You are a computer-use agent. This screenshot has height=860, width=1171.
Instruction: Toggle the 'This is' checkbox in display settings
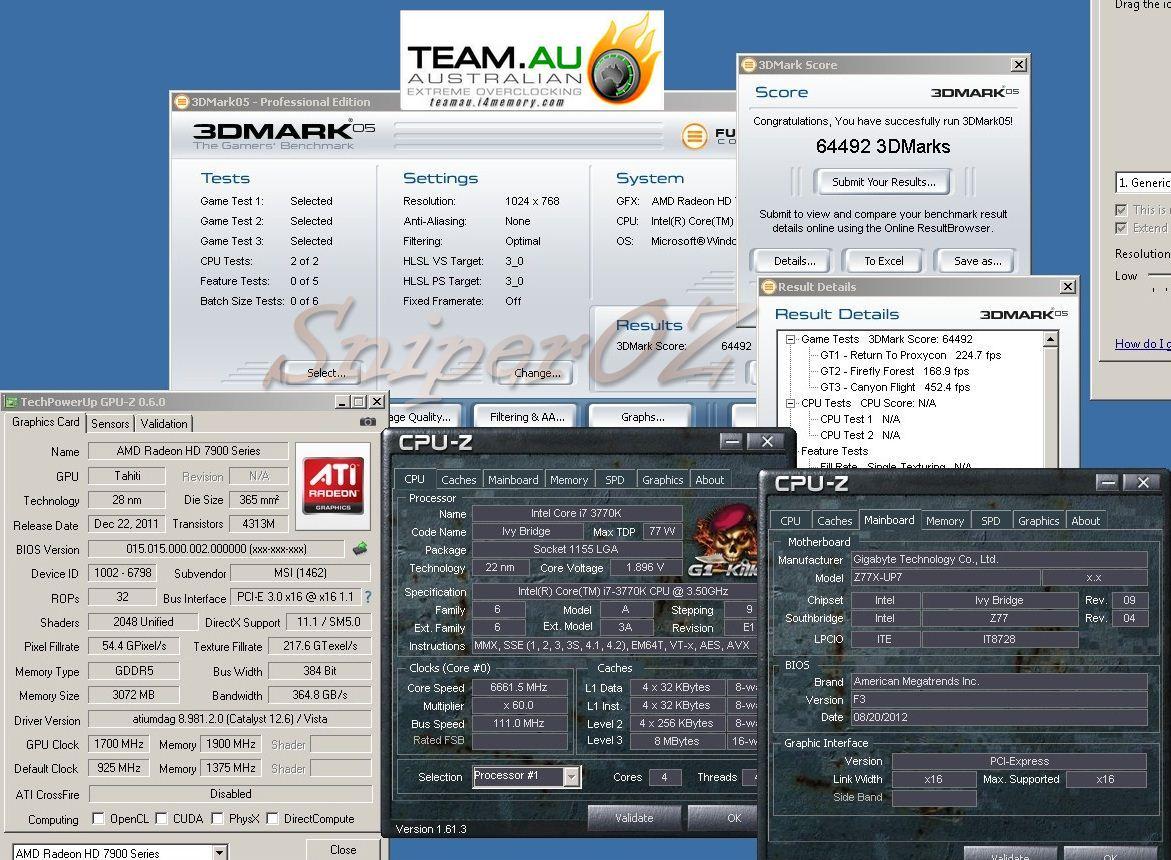point(1121,210)
